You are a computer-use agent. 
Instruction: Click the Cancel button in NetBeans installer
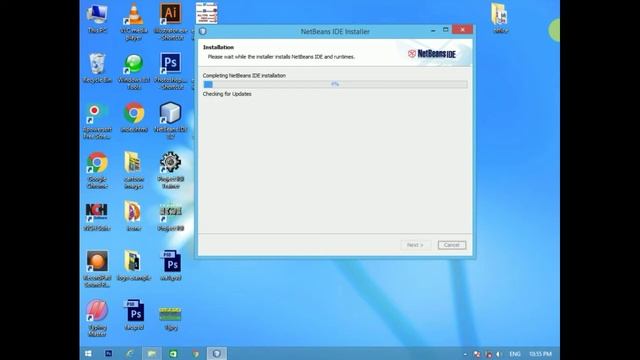[x=451, y=245]
